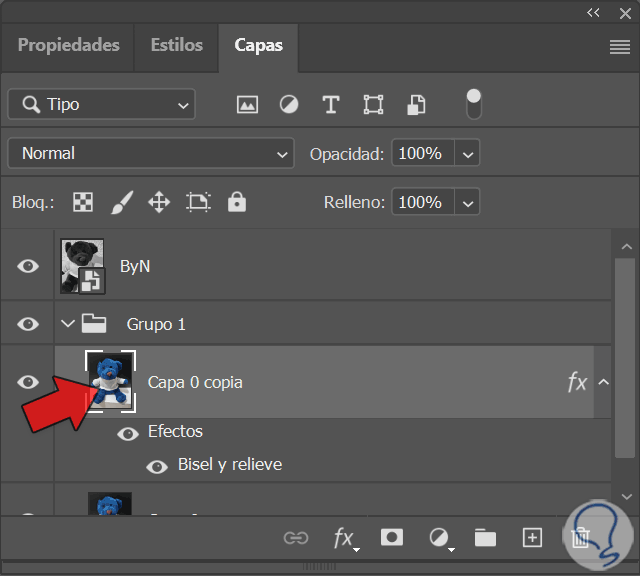Image resolution: width=640 pixels, height=576 pixels.
Task: Click the Relleno 100% field
Action: (x=423, y=202)
